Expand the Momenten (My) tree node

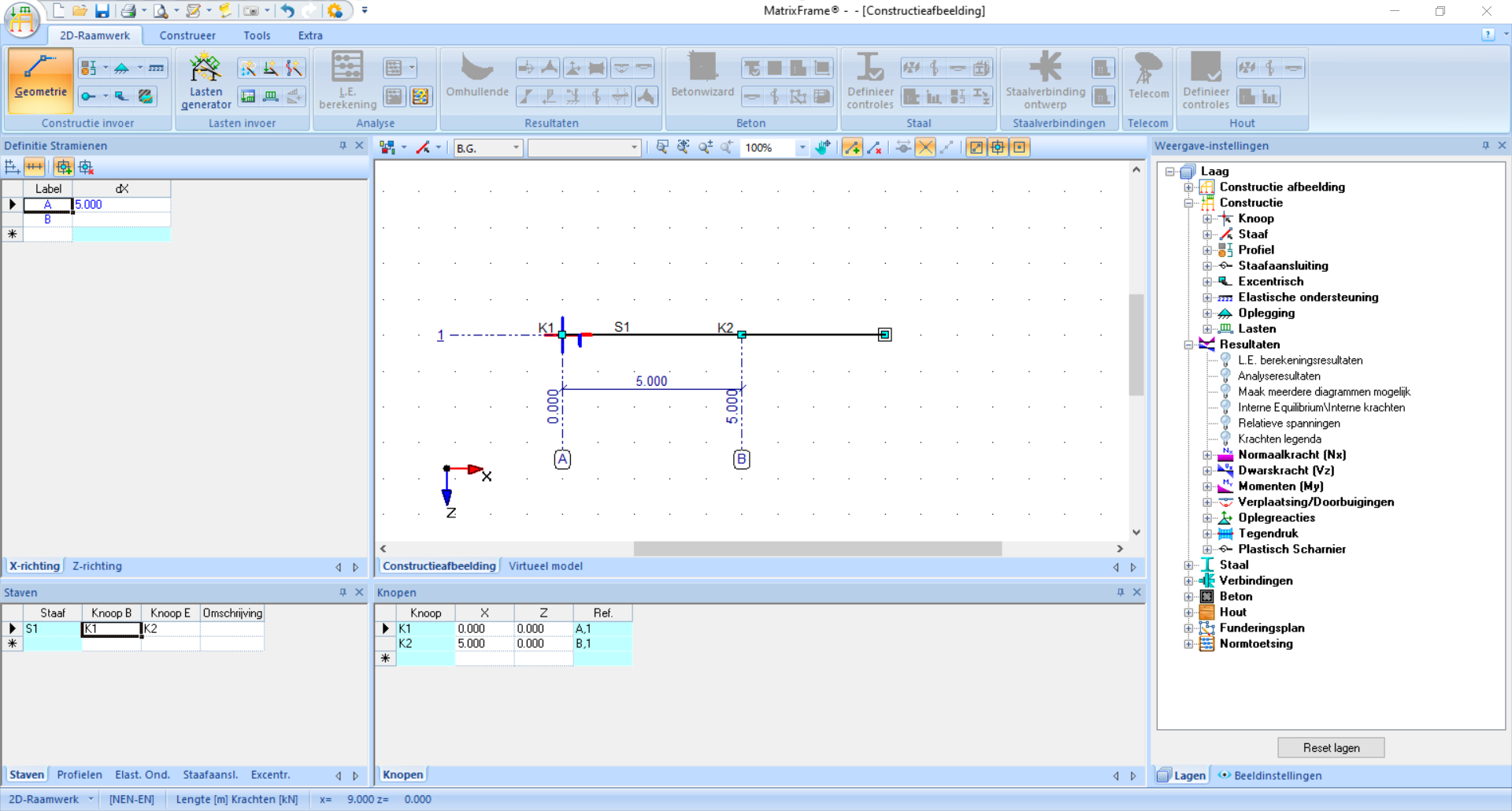(x=1206, y=487)
